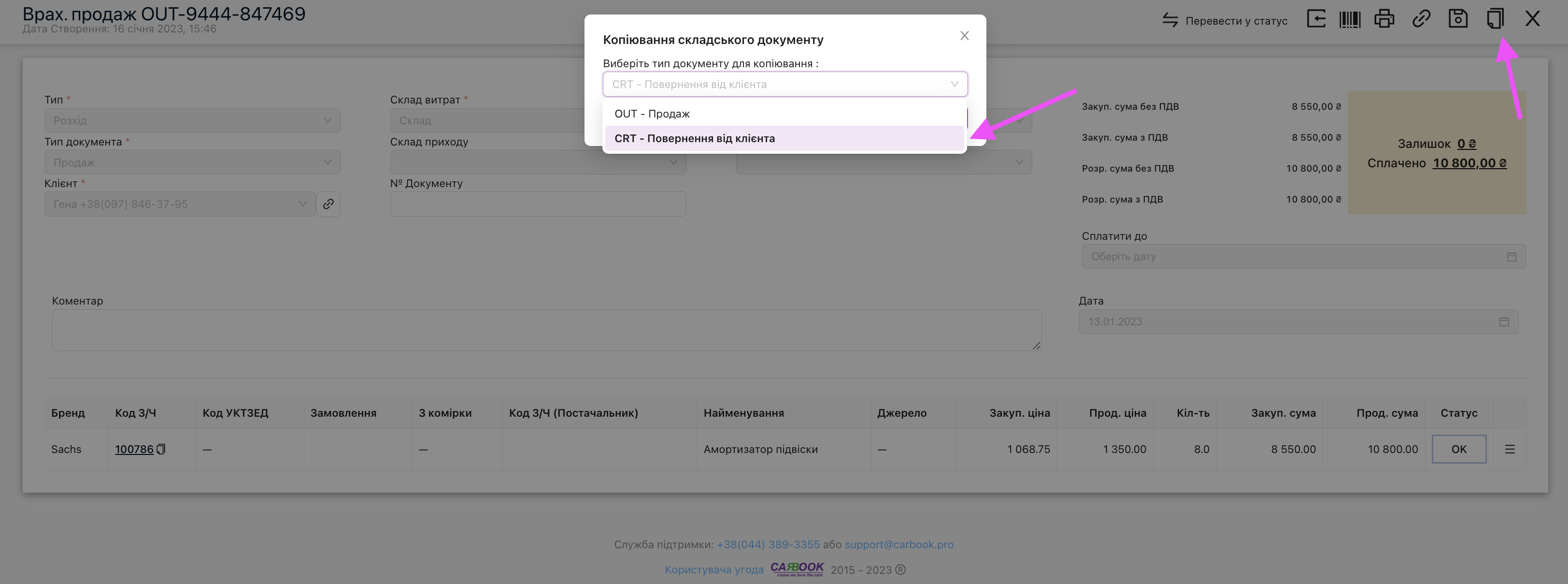
Task: Click the Коментар text area
Action: [546, 330]
